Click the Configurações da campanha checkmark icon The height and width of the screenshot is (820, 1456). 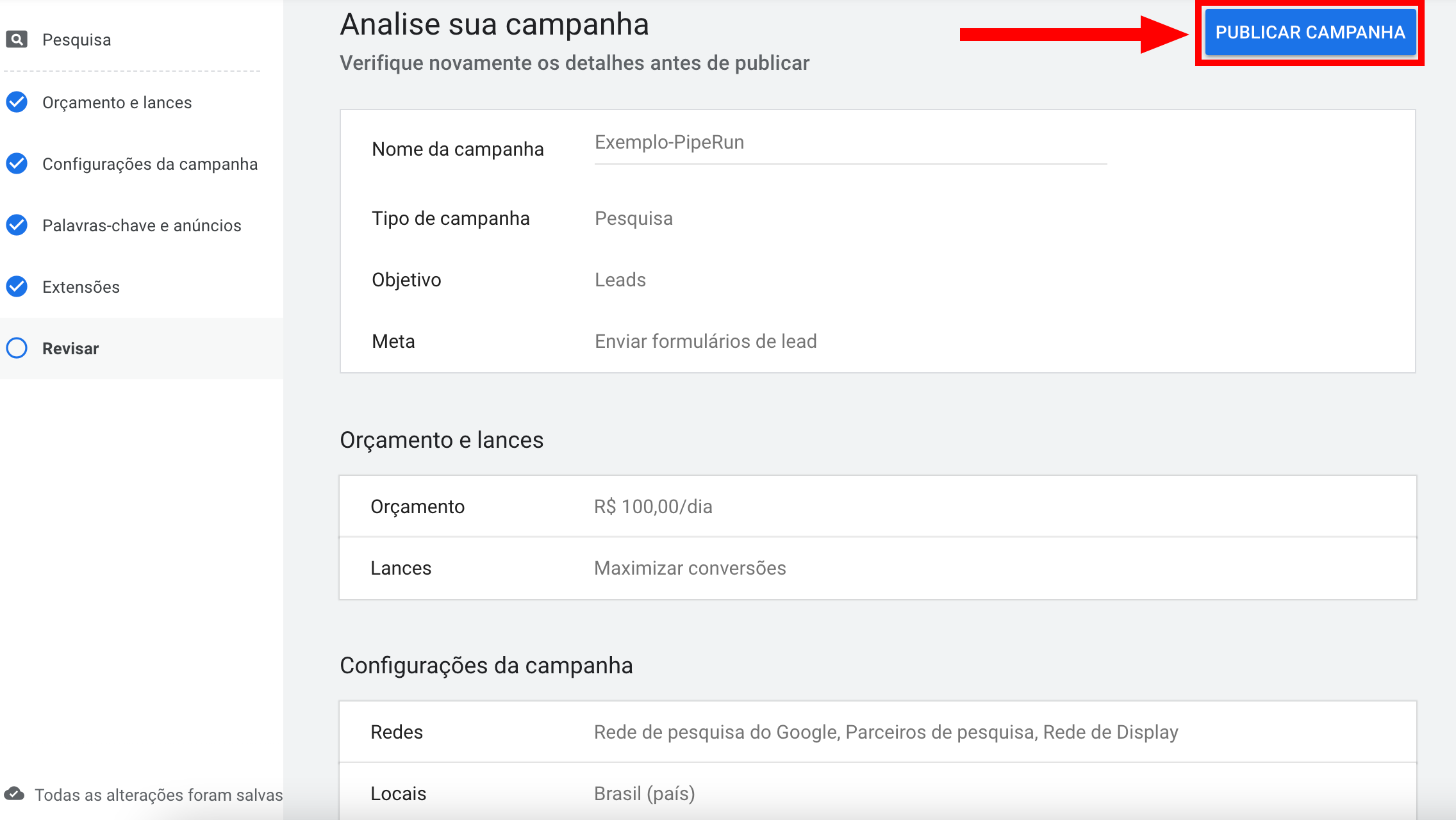coord(17,164)
